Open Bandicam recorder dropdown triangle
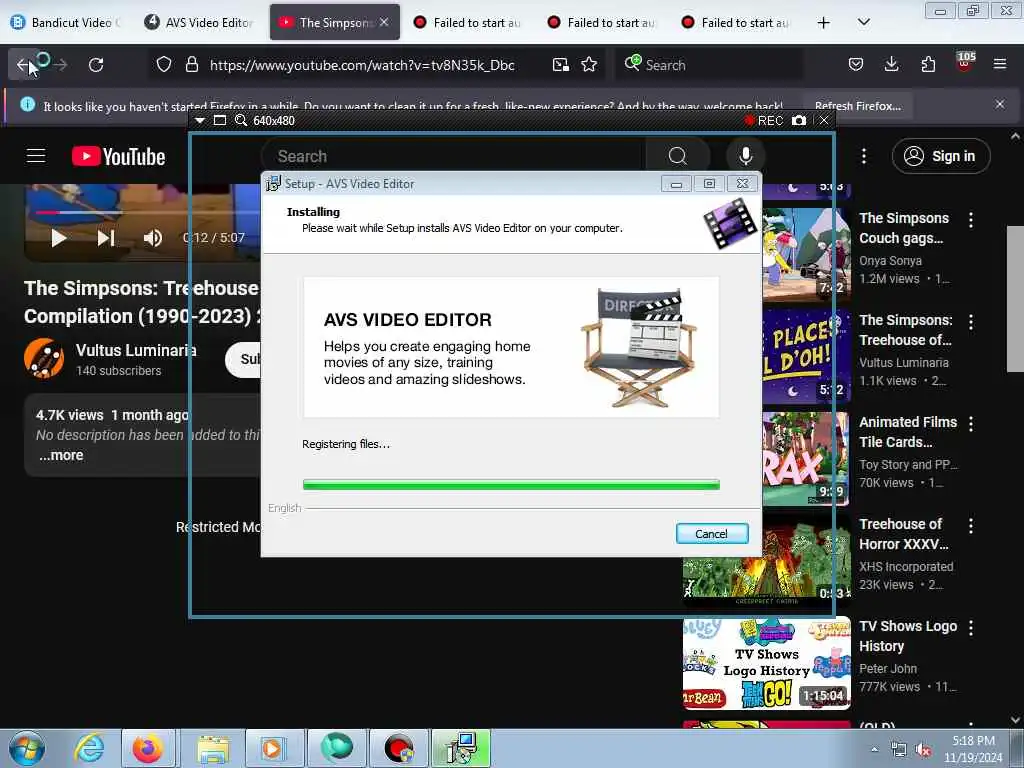 point(200,121)
